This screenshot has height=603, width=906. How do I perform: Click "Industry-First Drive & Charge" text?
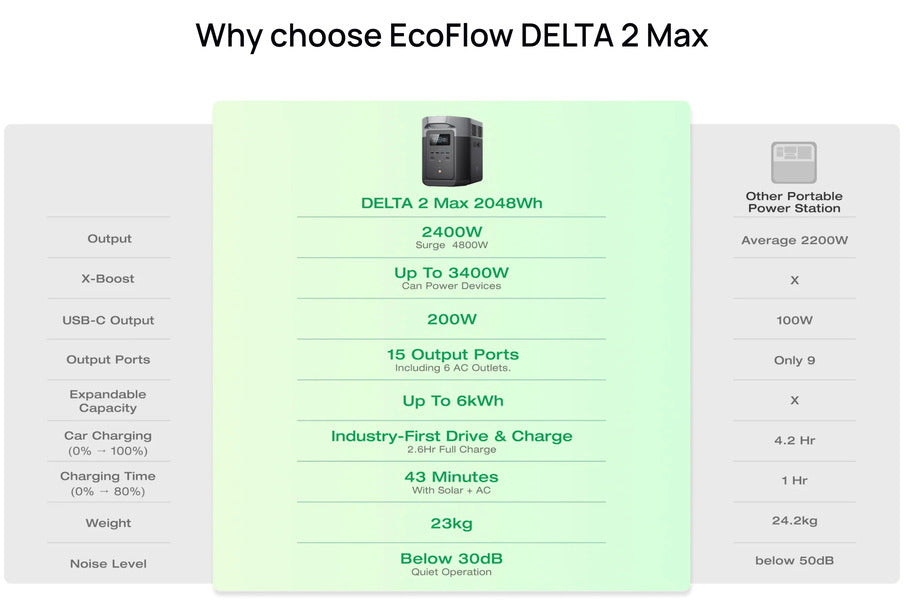452,436
